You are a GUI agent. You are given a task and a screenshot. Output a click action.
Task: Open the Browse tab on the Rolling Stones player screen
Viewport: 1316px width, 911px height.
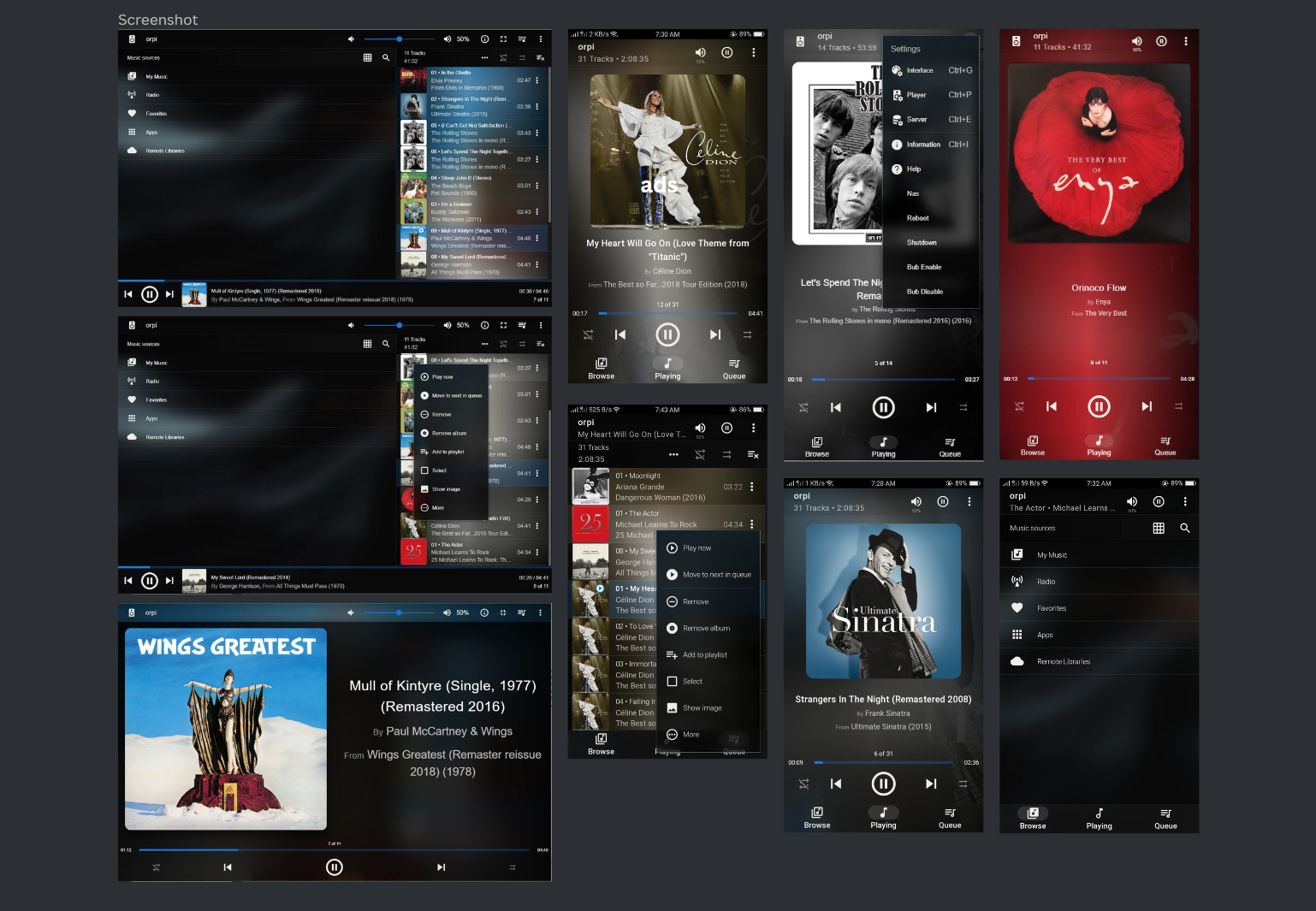click(x=817, y=447)
